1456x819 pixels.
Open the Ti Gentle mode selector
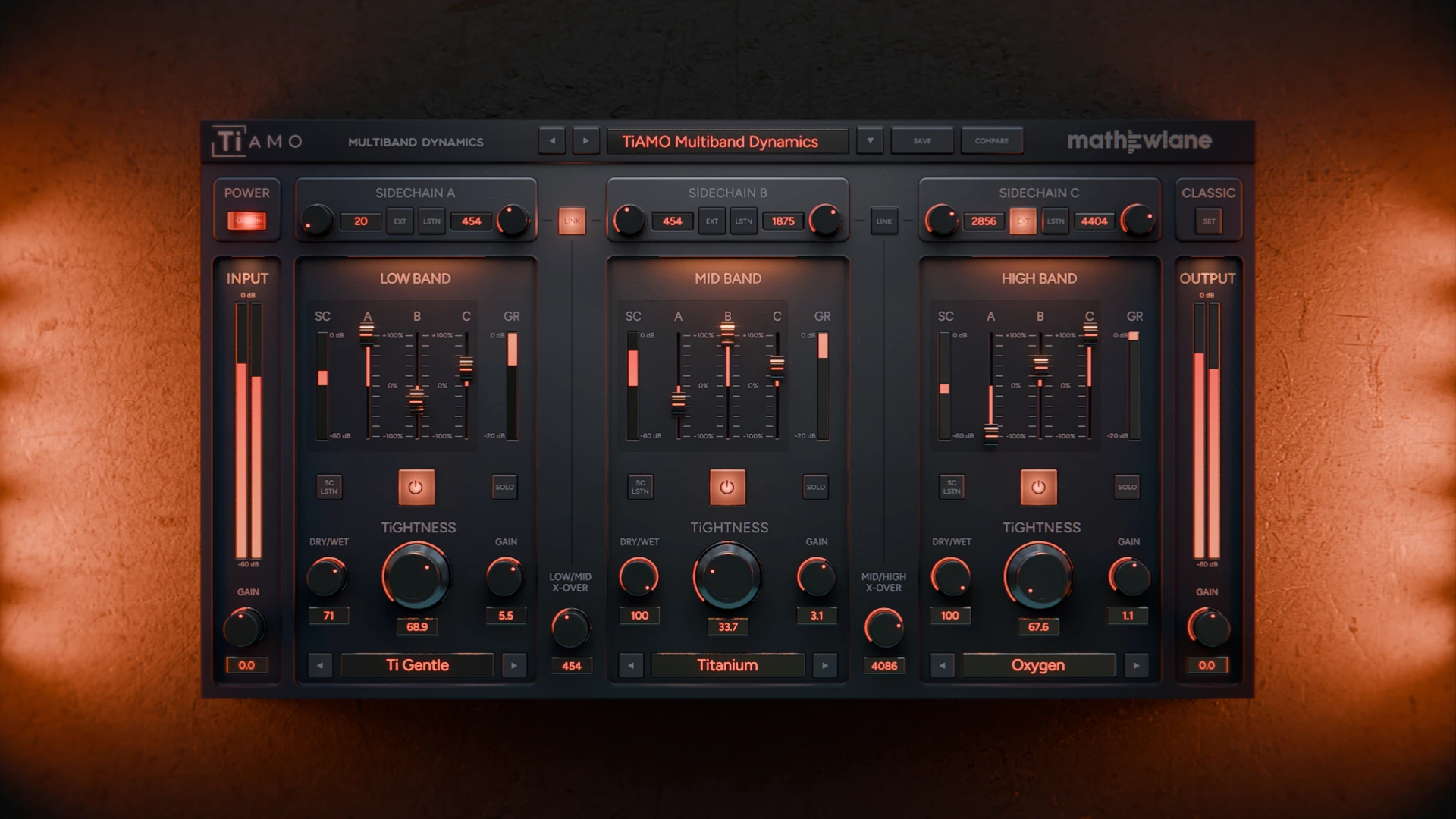tap(417, 666)
